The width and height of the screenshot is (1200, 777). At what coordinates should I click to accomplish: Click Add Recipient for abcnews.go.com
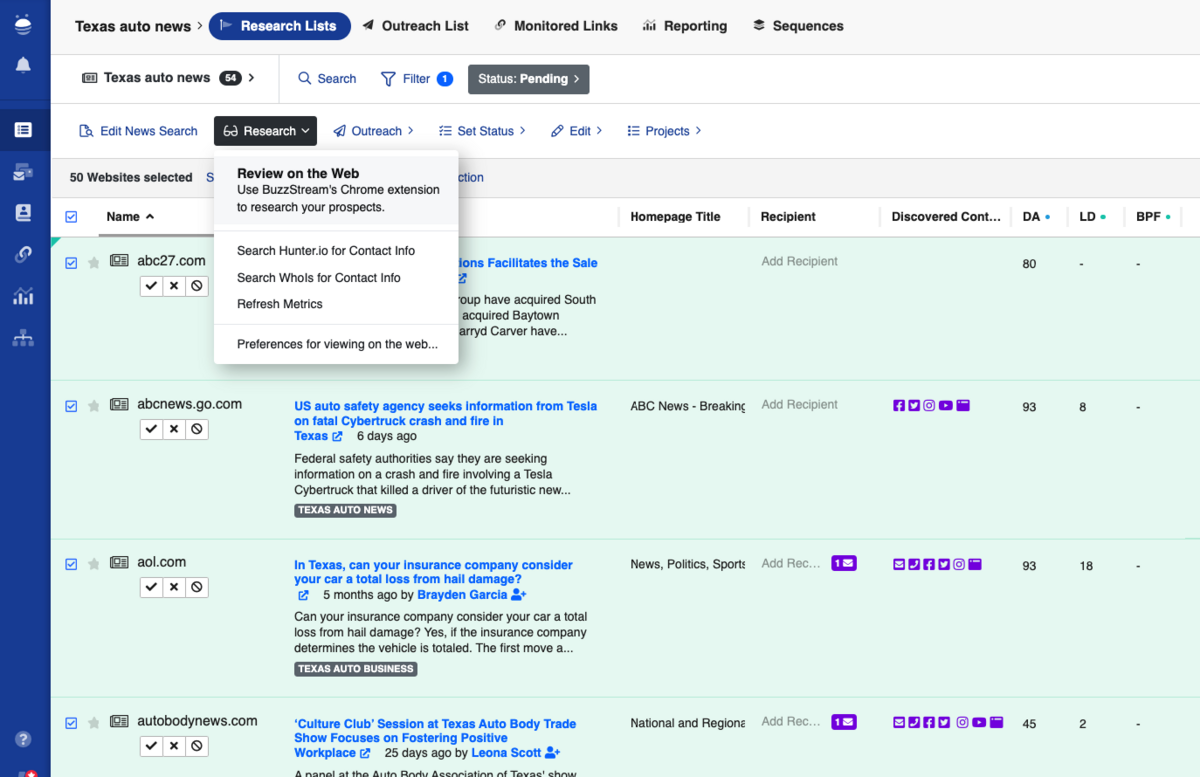point(799,405)
